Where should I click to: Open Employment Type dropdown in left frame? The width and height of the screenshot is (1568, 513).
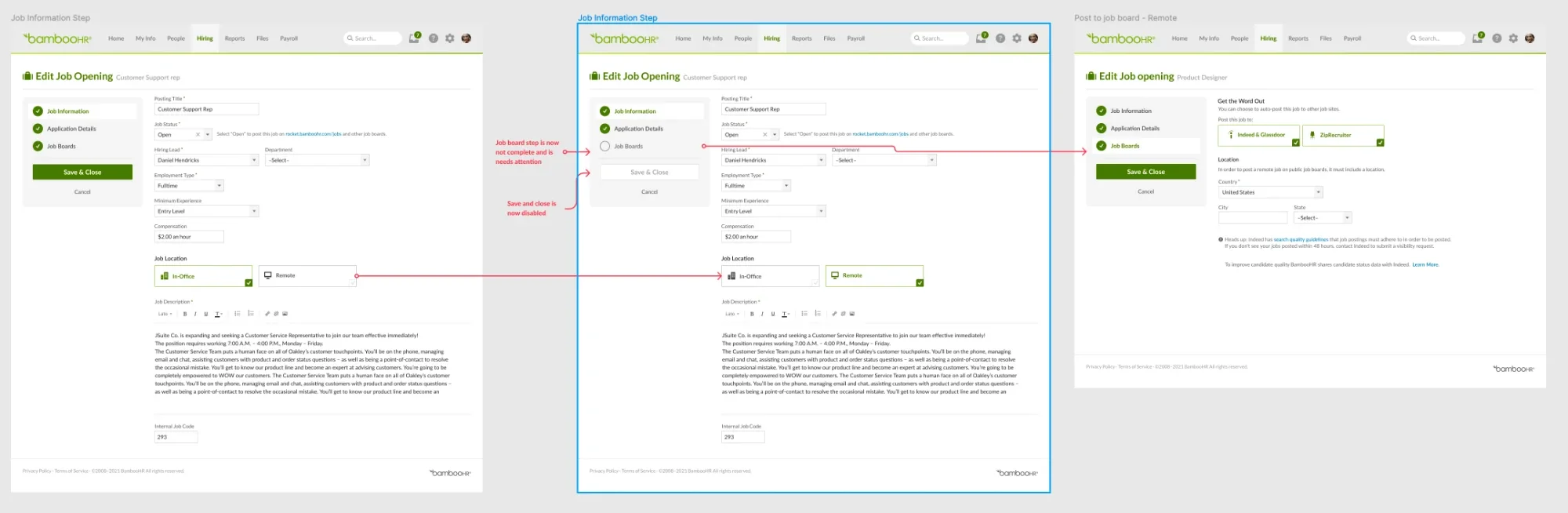pos(189,186)
